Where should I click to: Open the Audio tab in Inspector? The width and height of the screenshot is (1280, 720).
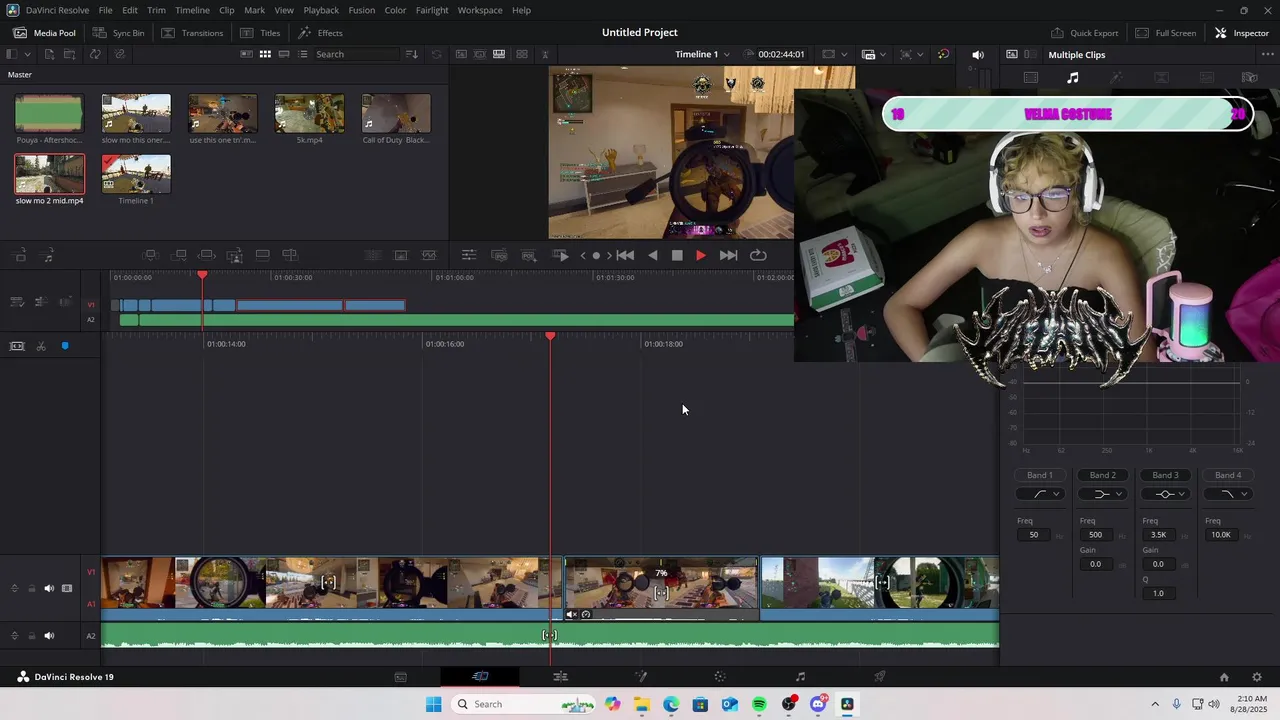[1072, 77]
